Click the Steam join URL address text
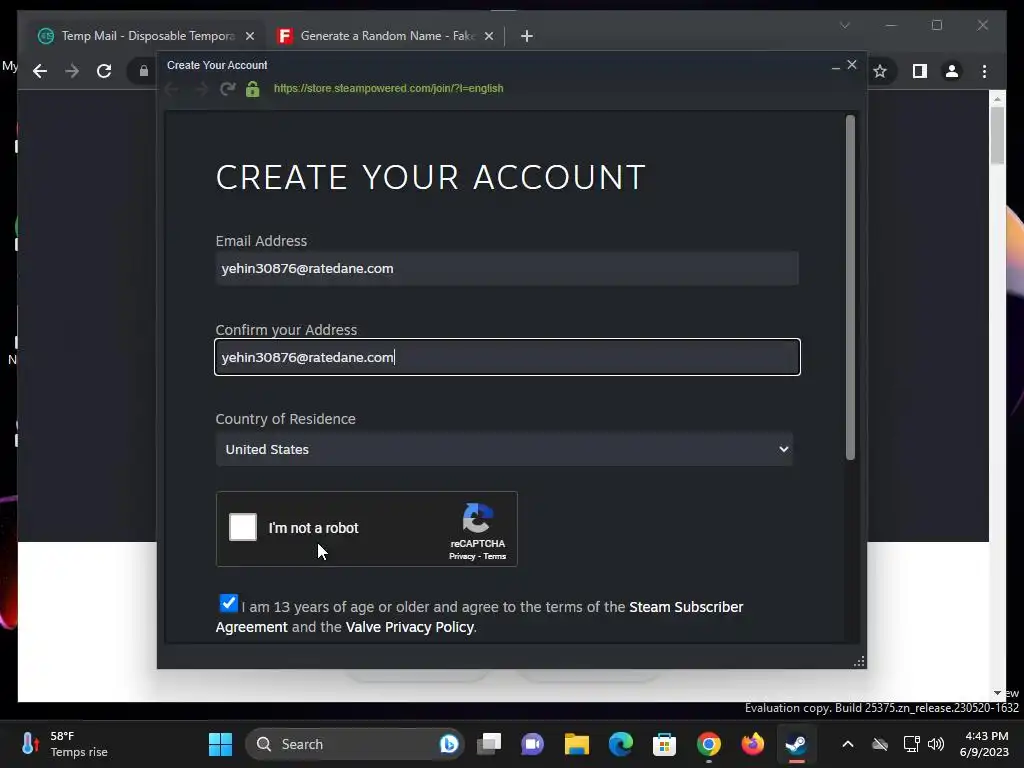1024x768 pixels. [389, 88]
